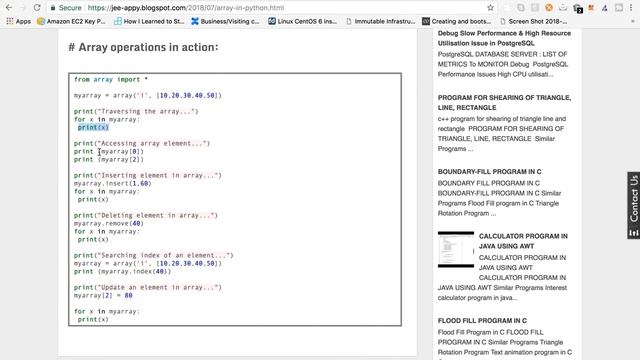Expand the bookmarks overflow chevron
The height and width of the screenshot is (360, 640).
tap(633, 21)
